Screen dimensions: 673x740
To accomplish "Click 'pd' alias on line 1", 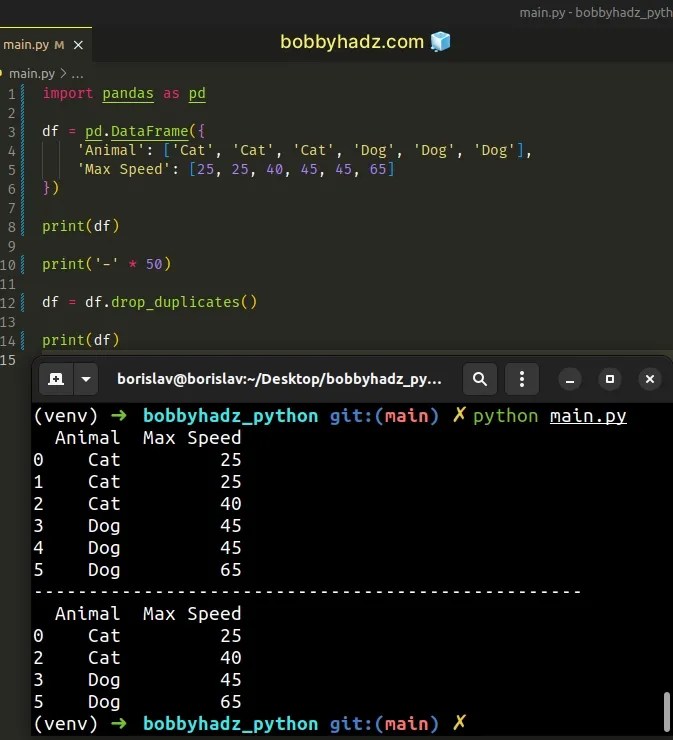I will (197, 93).
